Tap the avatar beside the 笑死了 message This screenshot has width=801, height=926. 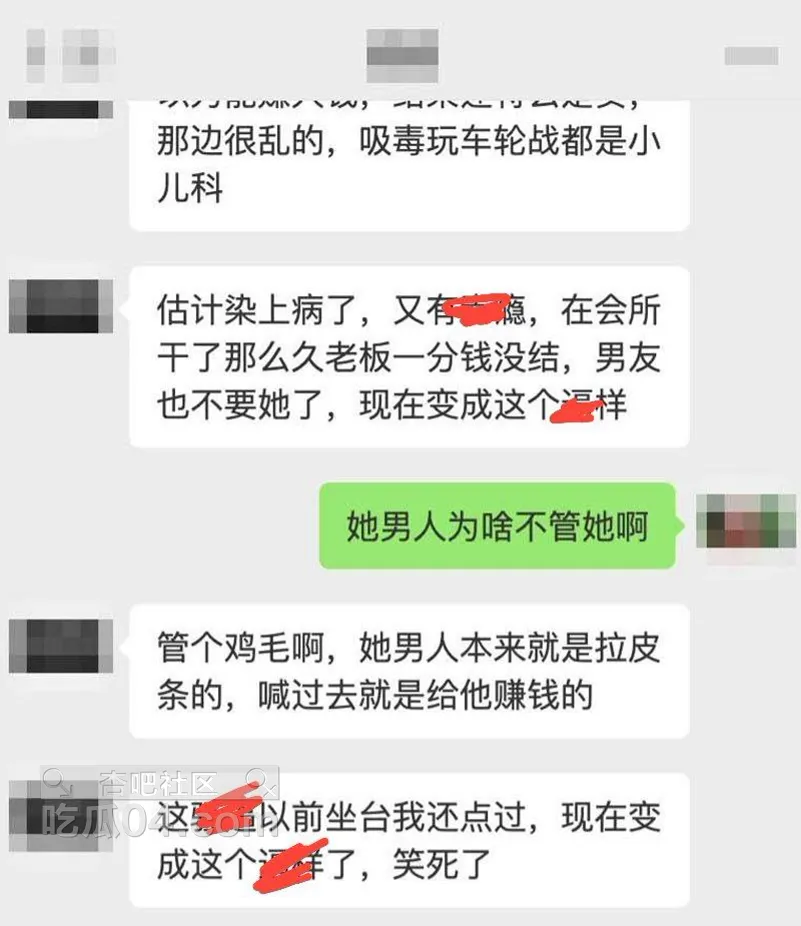coord(61,816)
